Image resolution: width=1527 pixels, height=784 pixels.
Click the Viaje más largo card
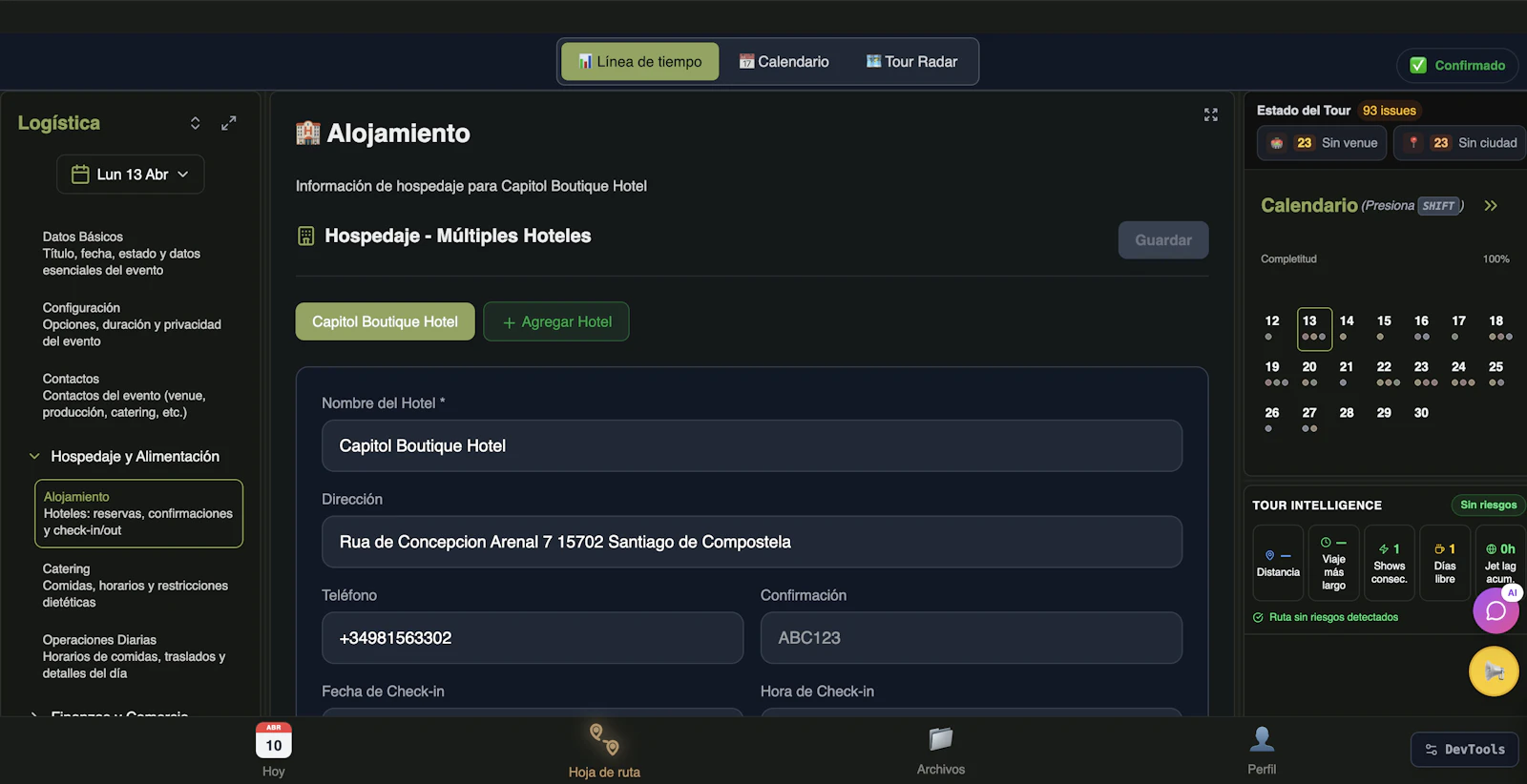[1333, 563]
